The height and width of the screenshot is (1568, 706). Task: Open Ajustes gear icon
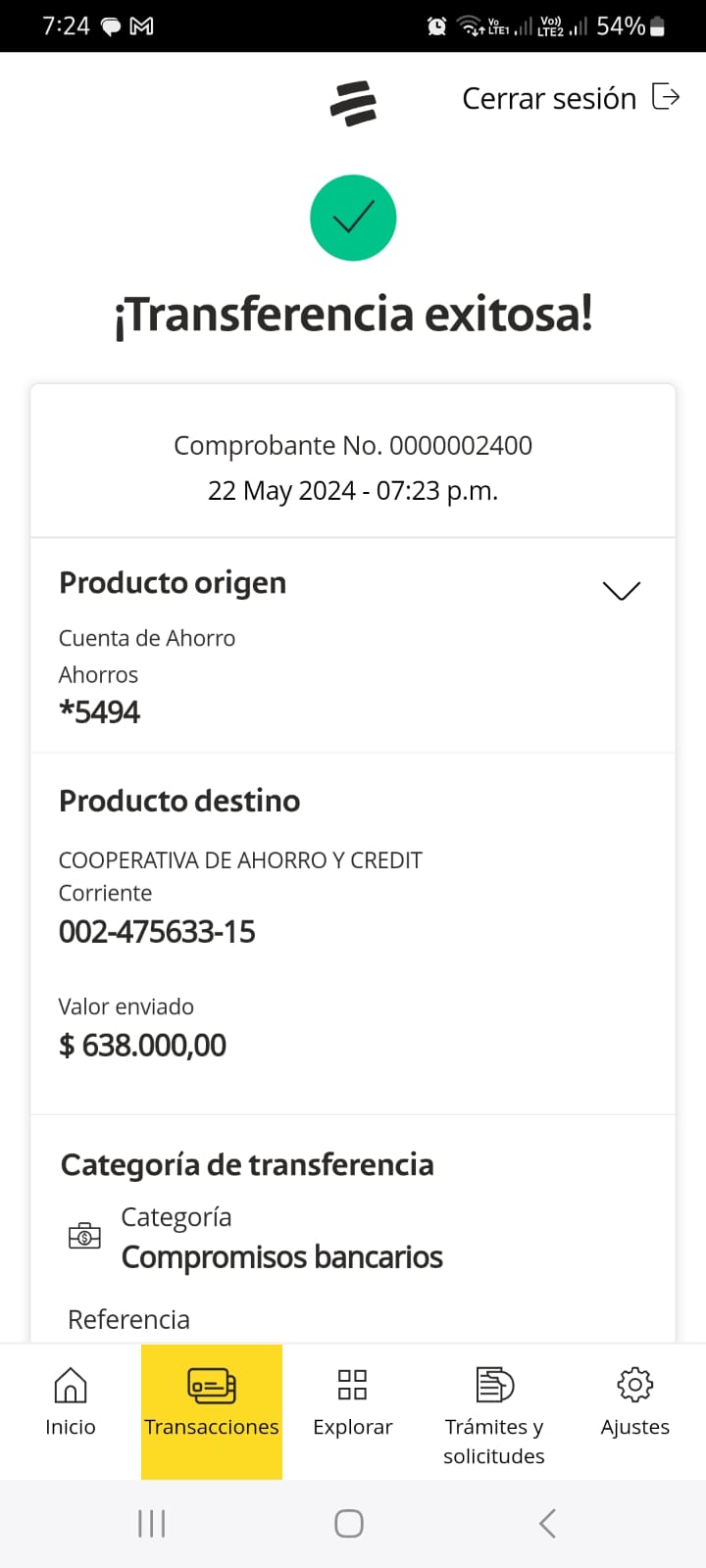634,1385
